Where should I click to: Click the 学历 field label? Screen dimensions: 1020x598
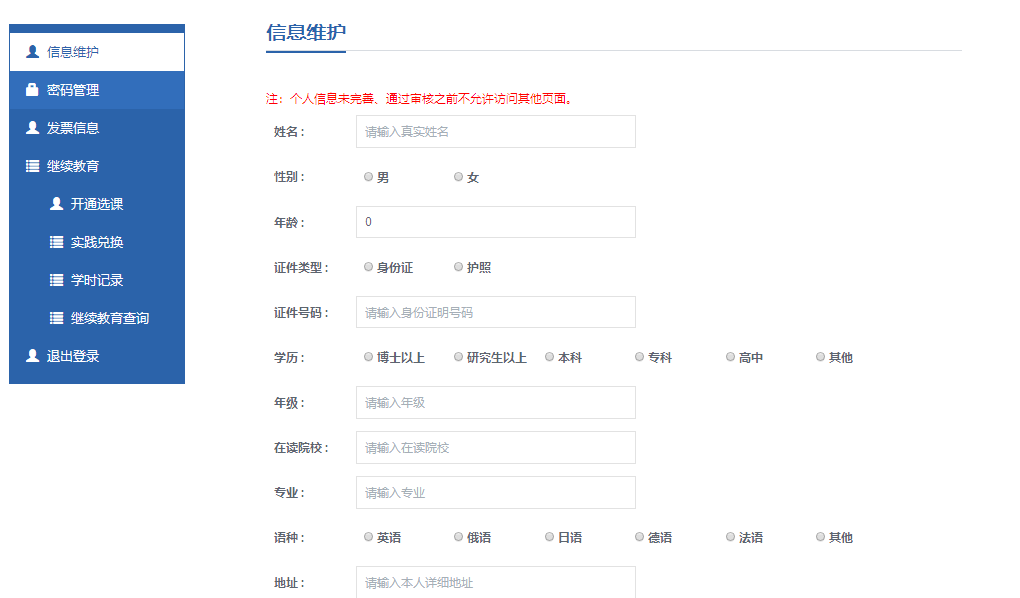[x=289, y=358]
